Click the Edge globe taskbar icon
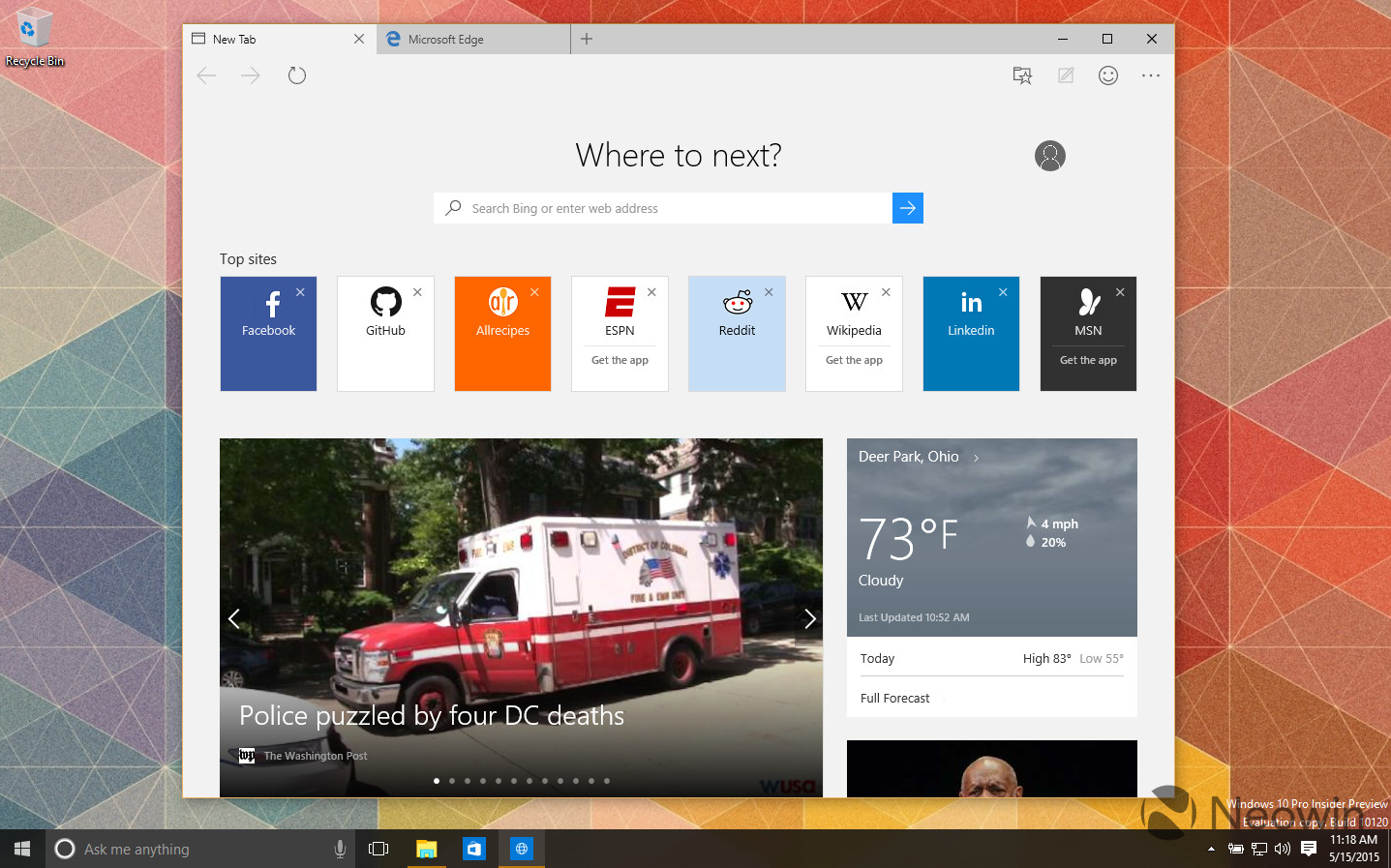This screenshot has height=868, width=1391. pos(521,849)
